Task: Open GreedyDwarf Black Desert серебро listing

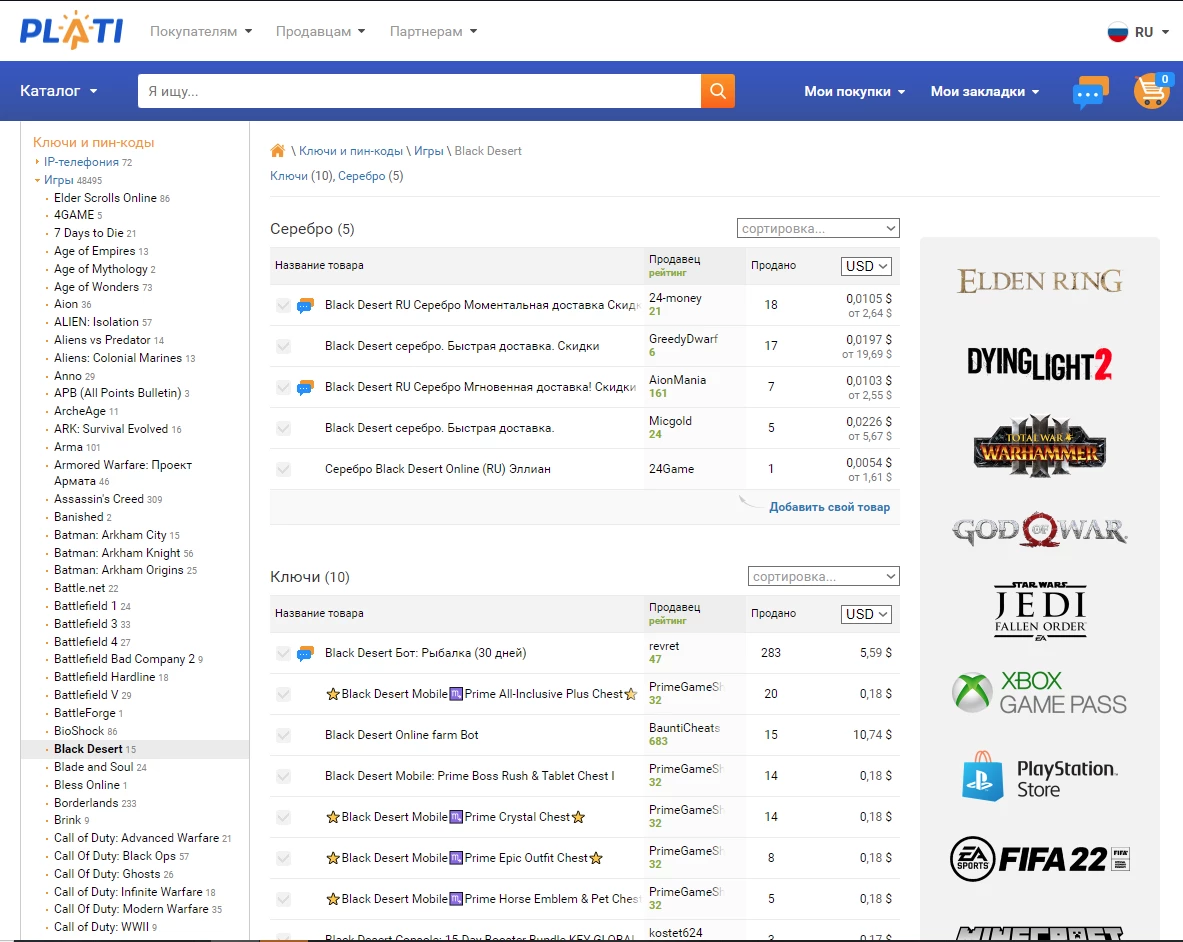Action: [462, 346]
